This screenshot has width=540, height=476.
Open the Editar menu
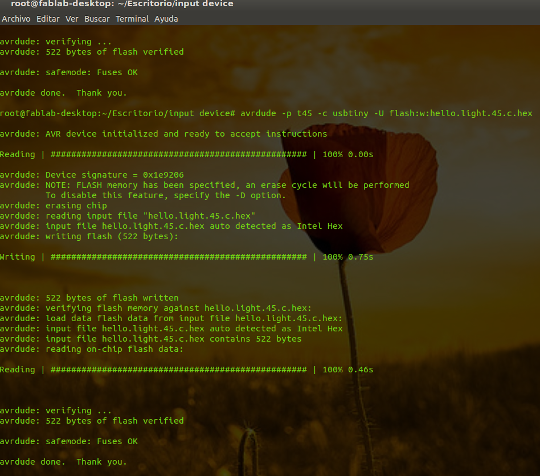point(48,19)
